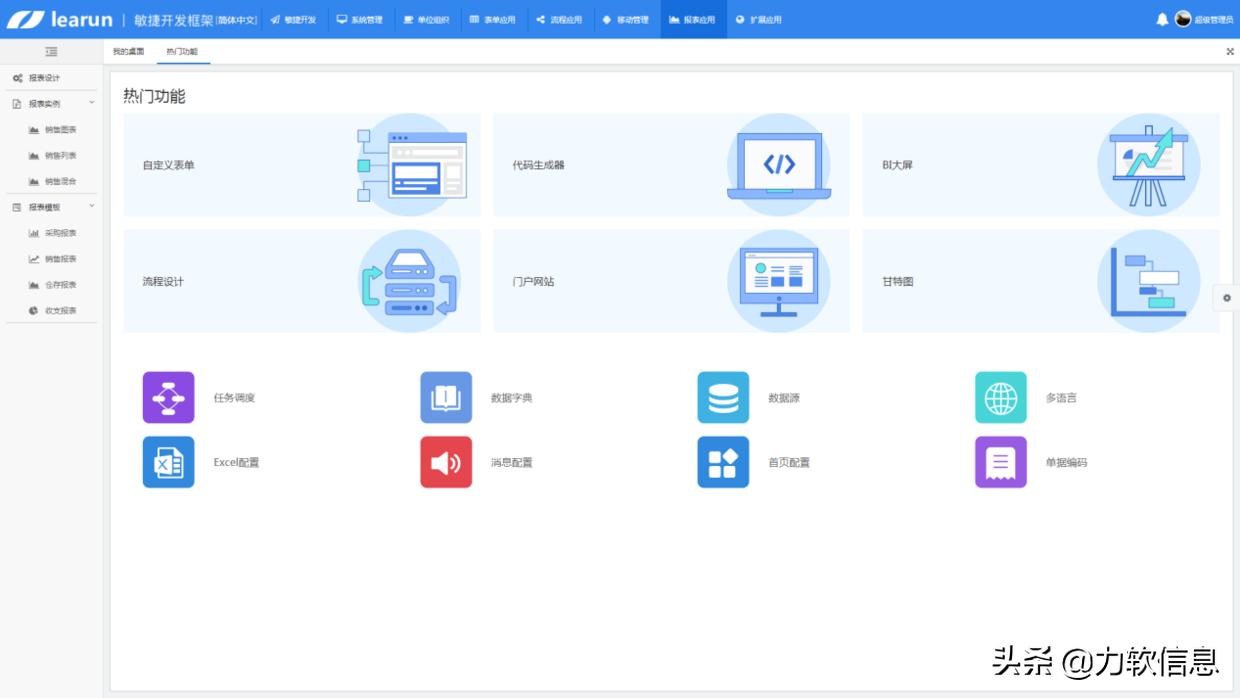
Task: Click the 销售报表 line chart icon in 报表模板
Action: pos(34,259)
